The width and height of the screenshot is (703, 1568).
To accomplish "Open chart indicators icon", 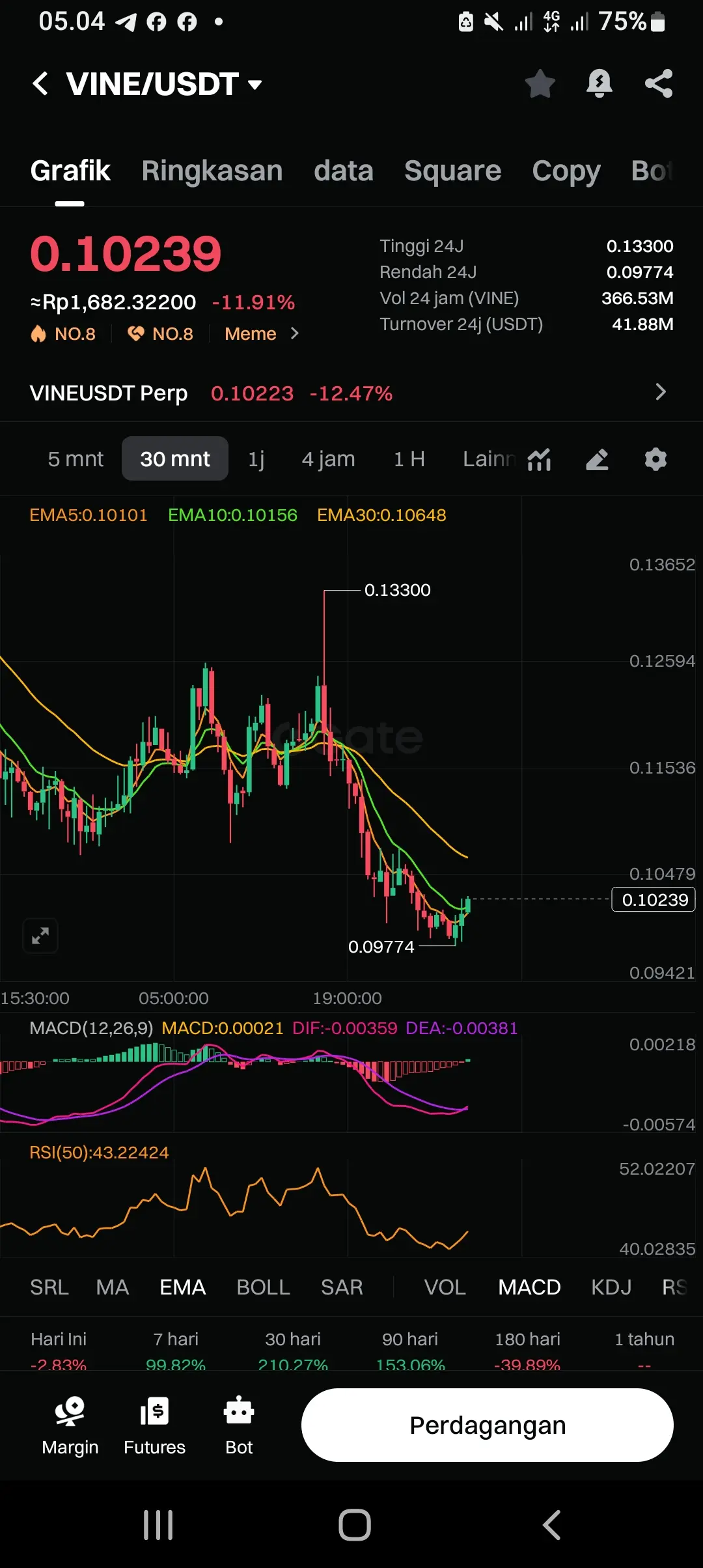I will (x=539, y=459).
